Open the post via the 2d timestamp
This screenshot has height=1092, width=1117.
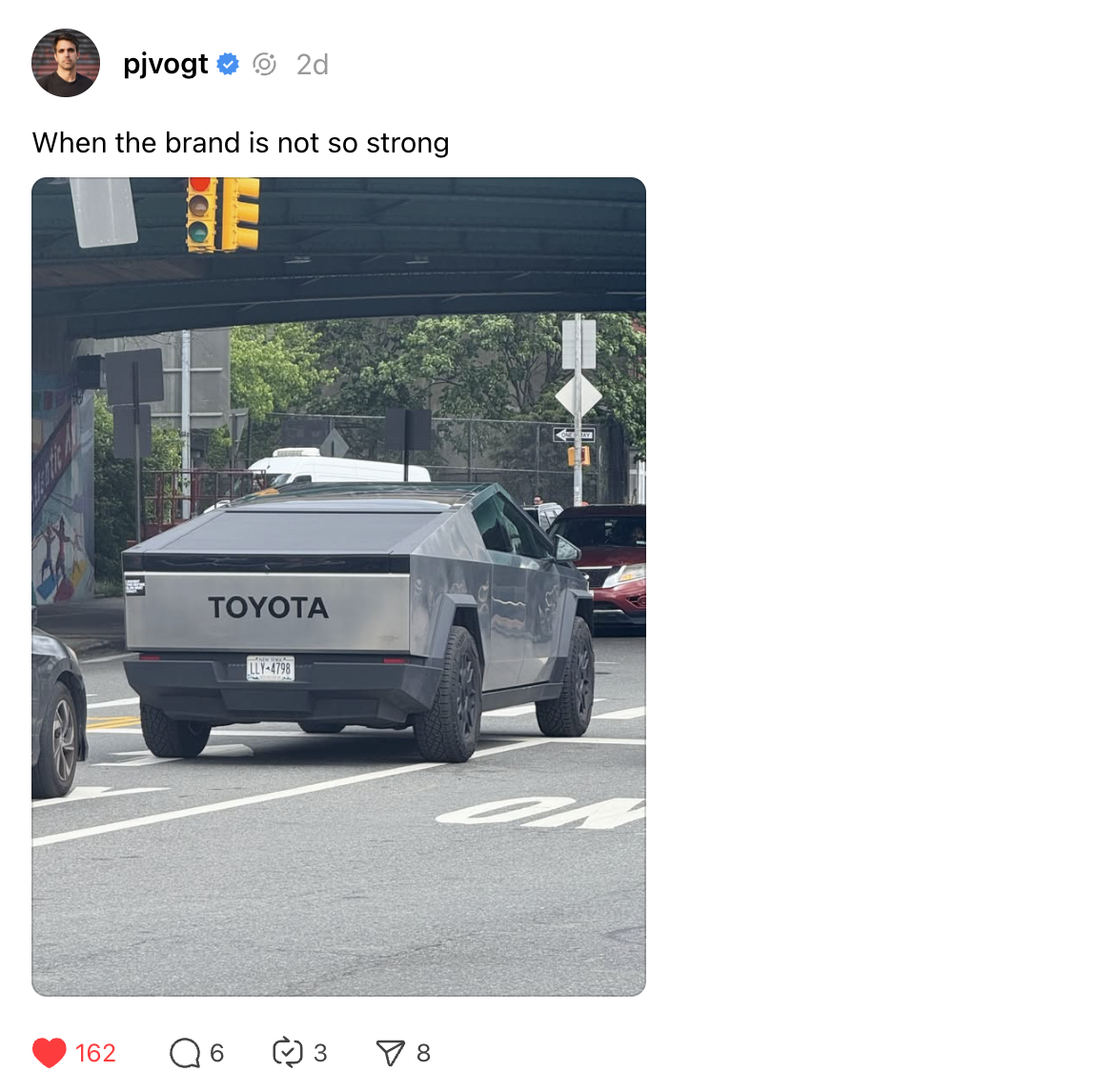313,65
